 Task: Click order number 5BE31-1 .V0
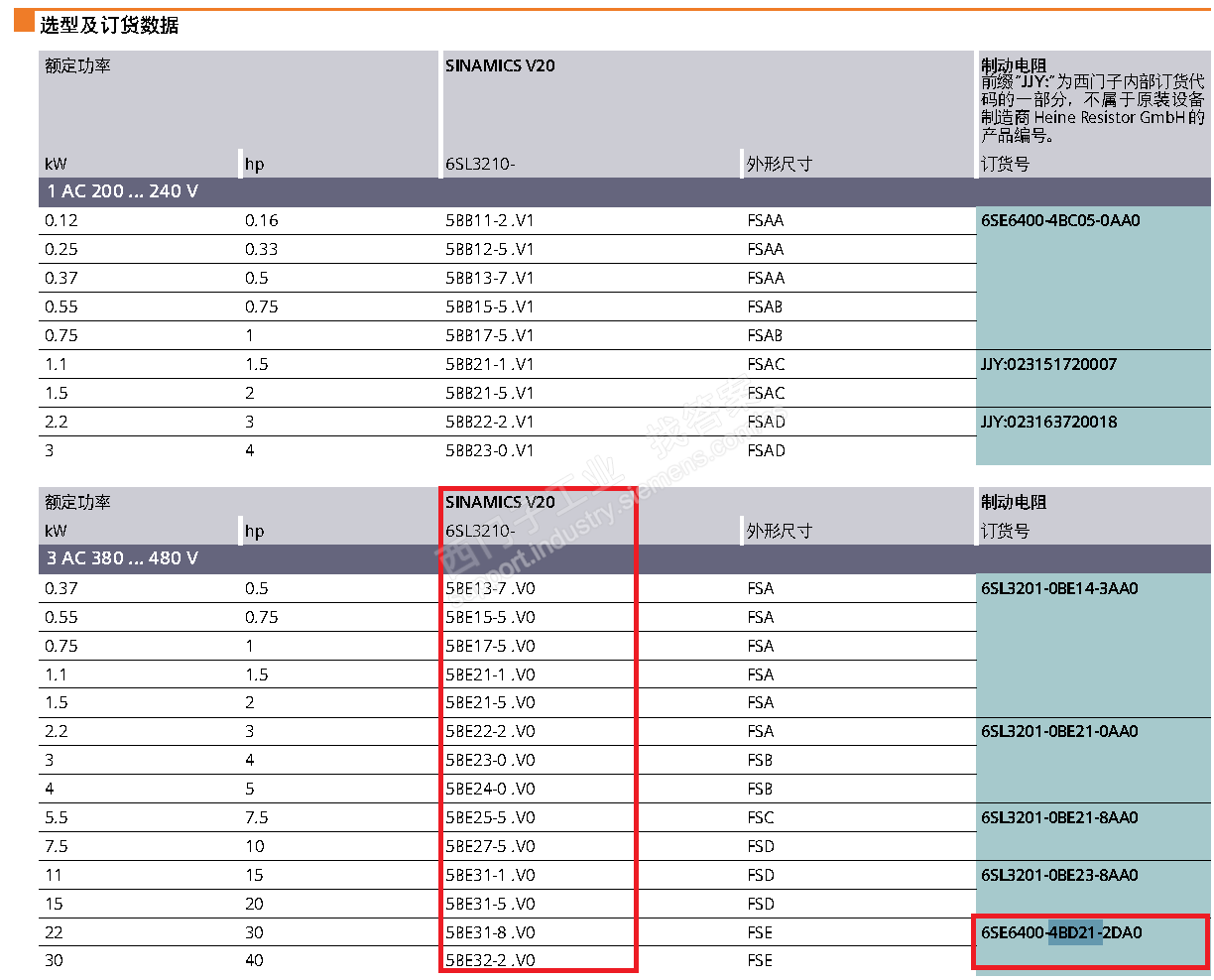[490, 875]
